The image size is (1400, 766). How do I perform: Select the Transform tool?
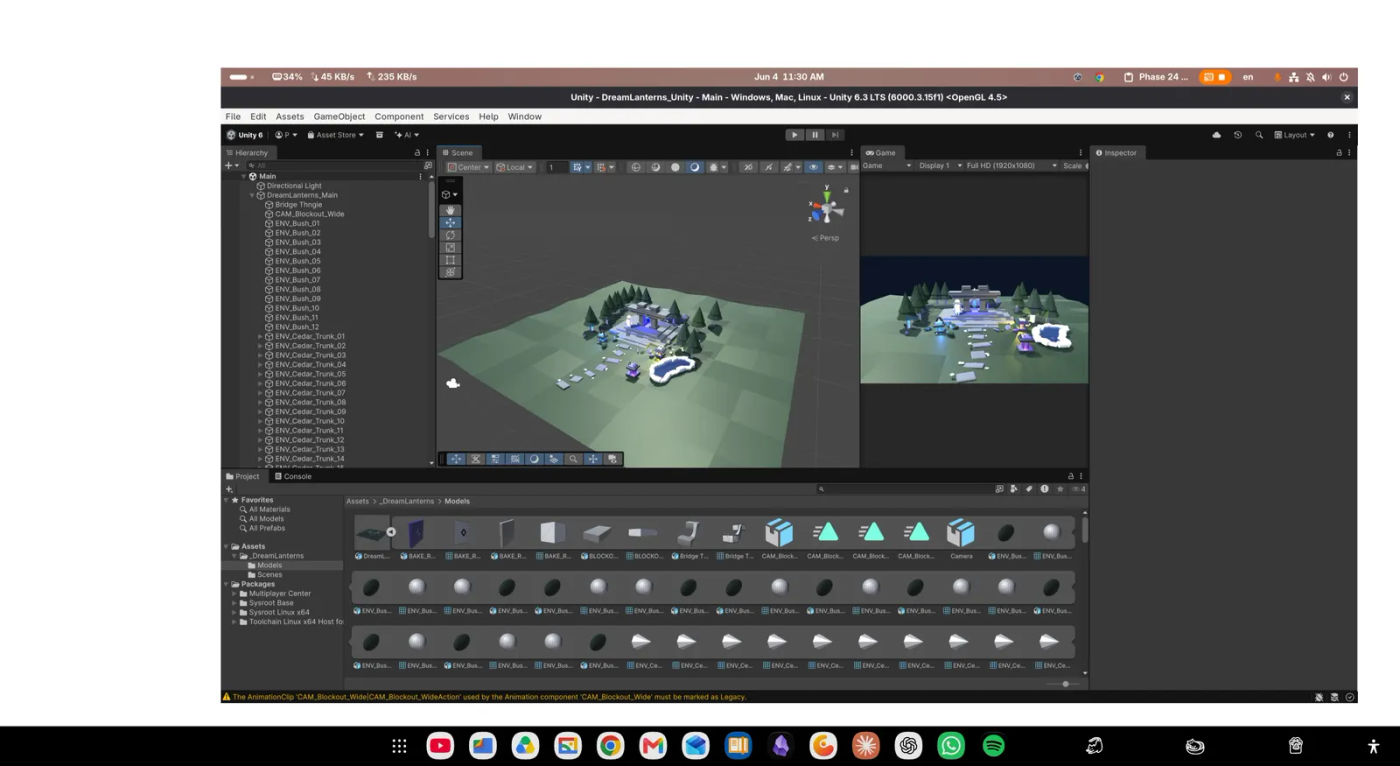coord(450,272)
